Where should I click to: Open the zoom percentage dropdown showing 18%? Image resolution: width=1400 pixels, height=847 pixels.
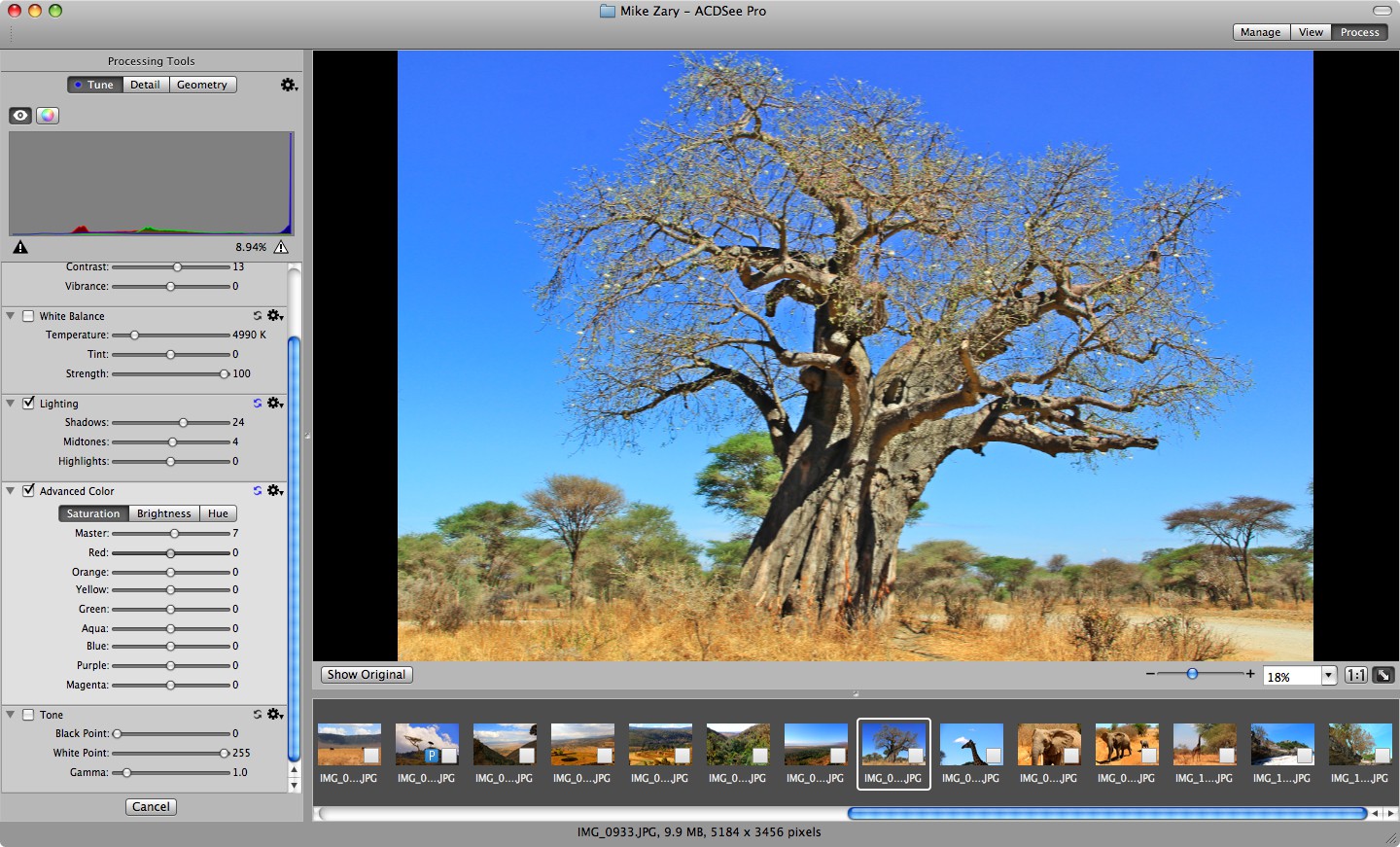tap(1330, 674)
